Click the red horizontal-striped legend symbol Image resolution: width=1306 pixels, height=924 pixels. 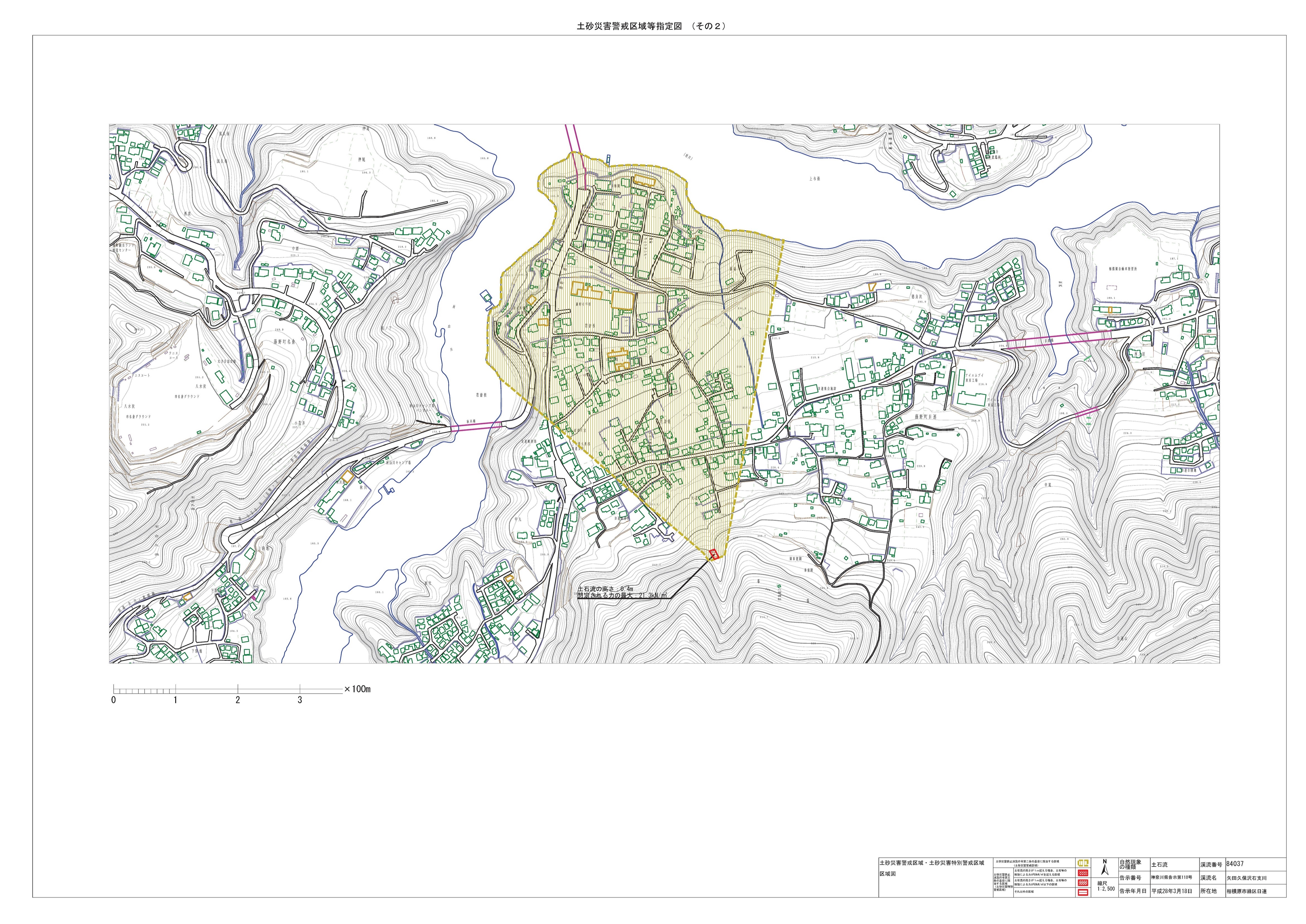[1083, 893]
